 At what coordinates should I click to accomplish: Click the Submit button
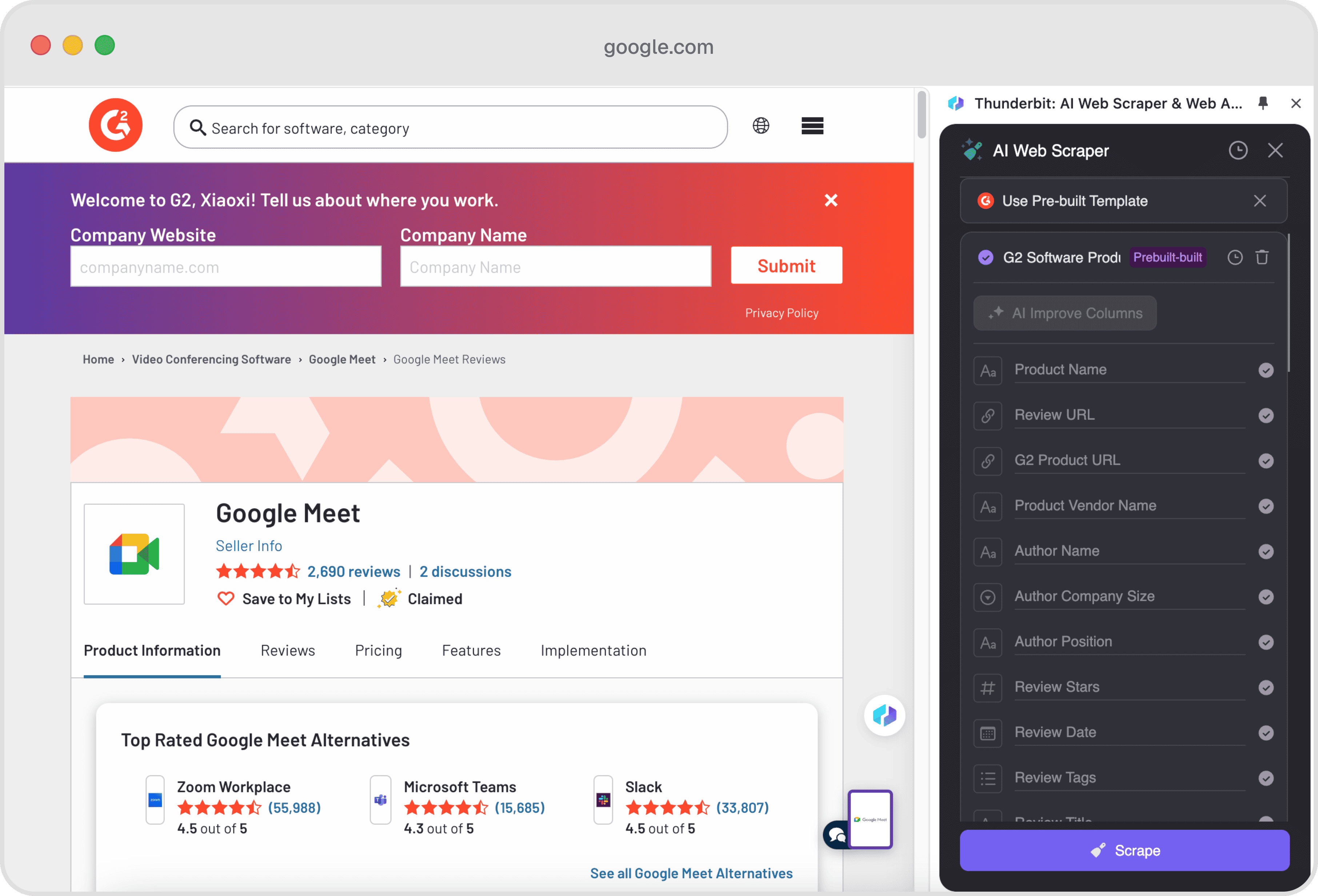click(787, 265)
